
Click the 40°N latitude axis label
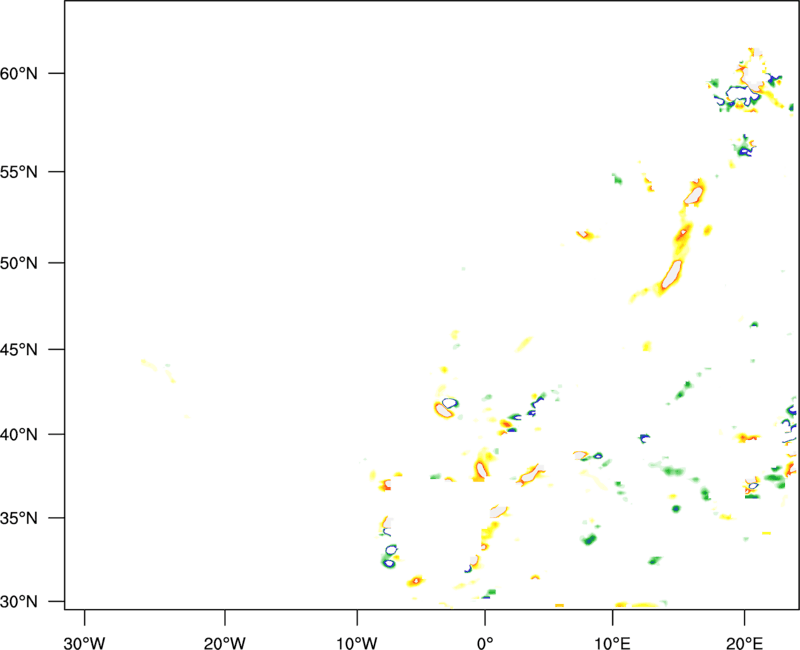tap(19, 435)
